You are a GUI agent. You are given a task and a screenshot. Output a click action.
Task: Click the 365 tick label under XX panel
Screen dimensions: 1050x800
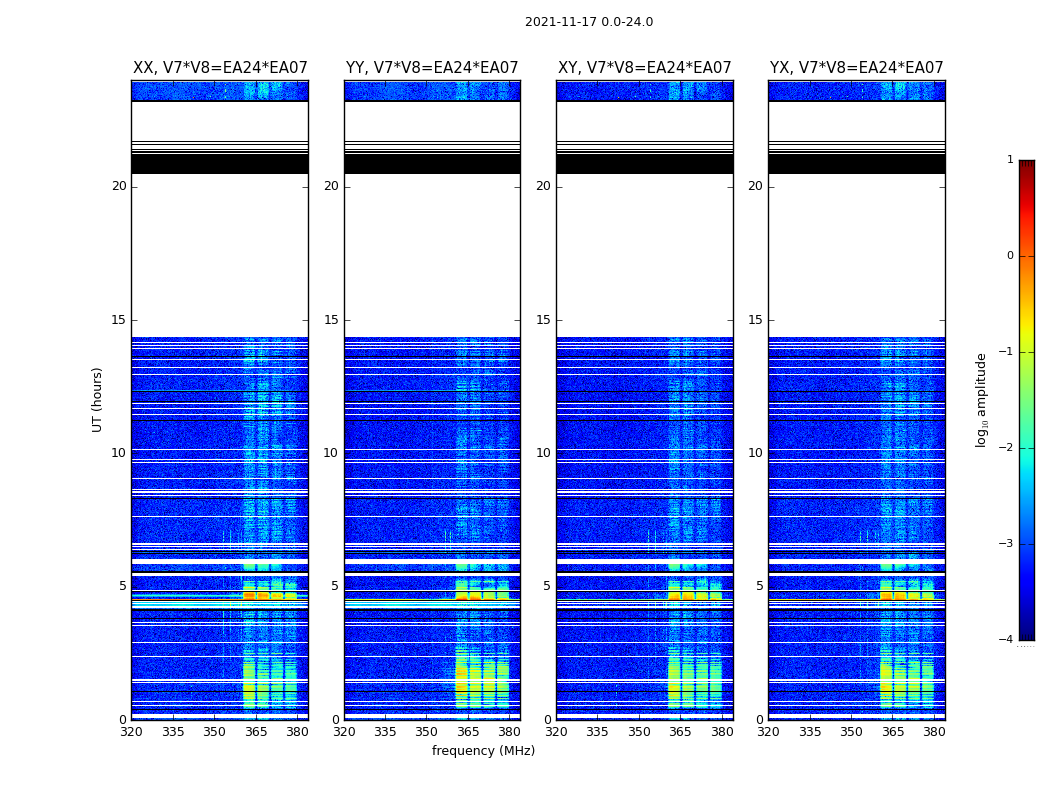256,732
